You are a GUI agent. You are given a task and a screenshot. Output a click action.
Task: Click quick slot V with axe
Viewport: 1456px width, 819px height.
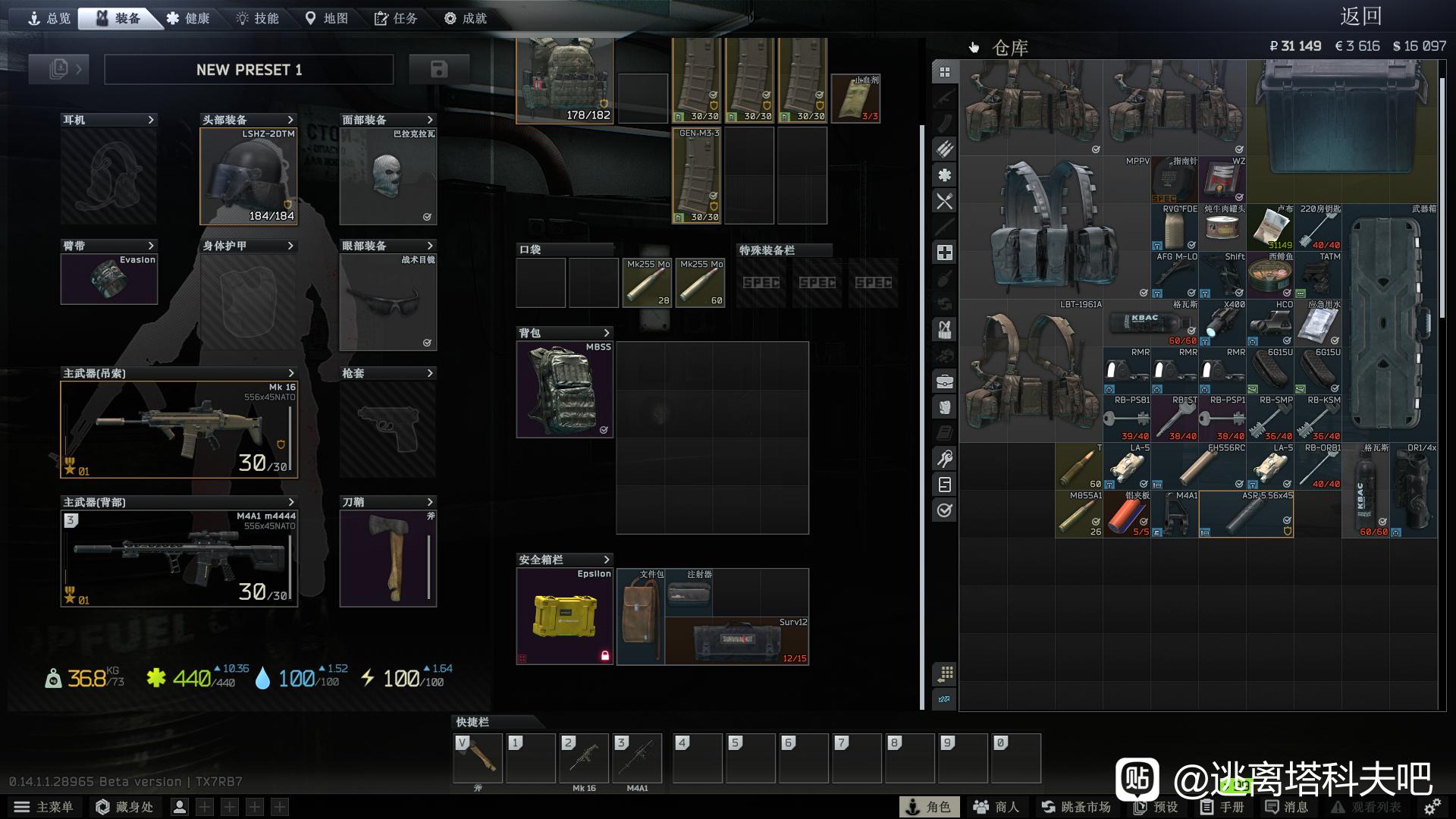pos(478,758)
